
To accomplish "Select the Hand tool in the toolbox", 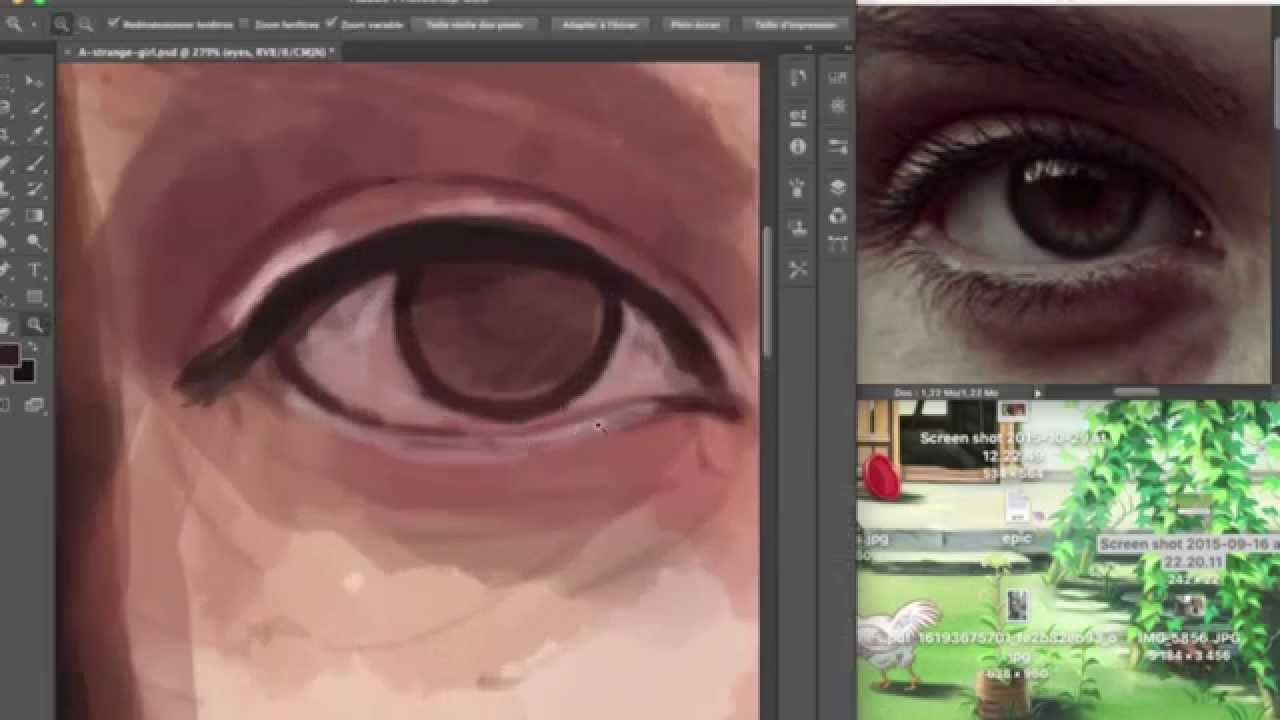I will click(5, 324).
